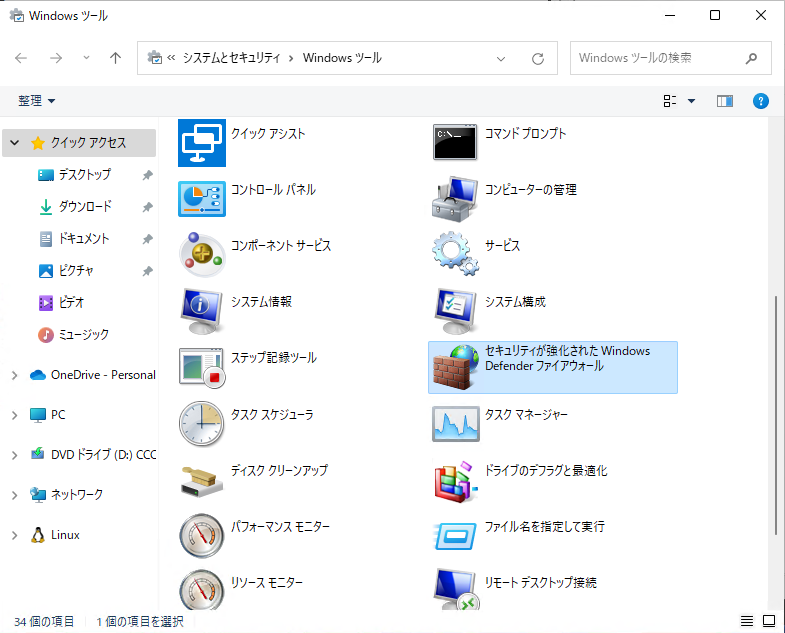Select the ドライブのデフラグと最適化 icon
Screen dimensions: 785x633
click(x=455, y=482)
